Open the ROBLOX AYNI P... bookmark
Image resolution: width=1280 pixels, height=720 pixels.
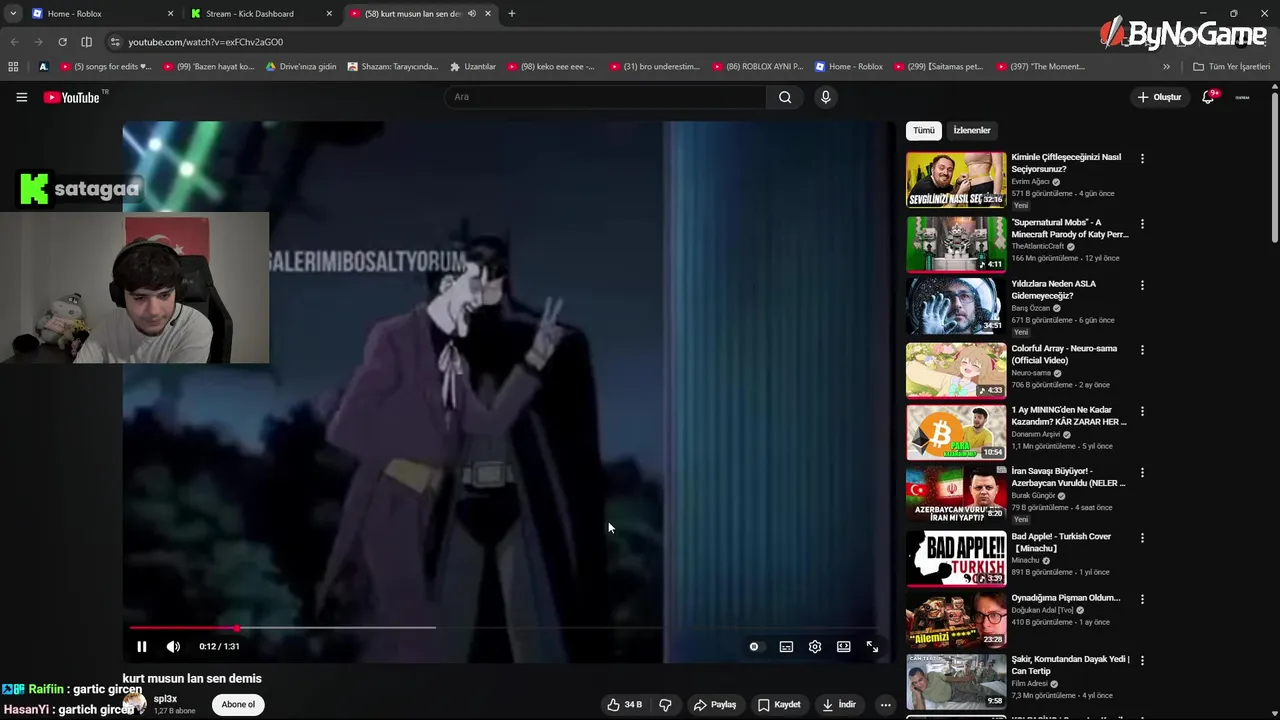click(x=758, y=67)
